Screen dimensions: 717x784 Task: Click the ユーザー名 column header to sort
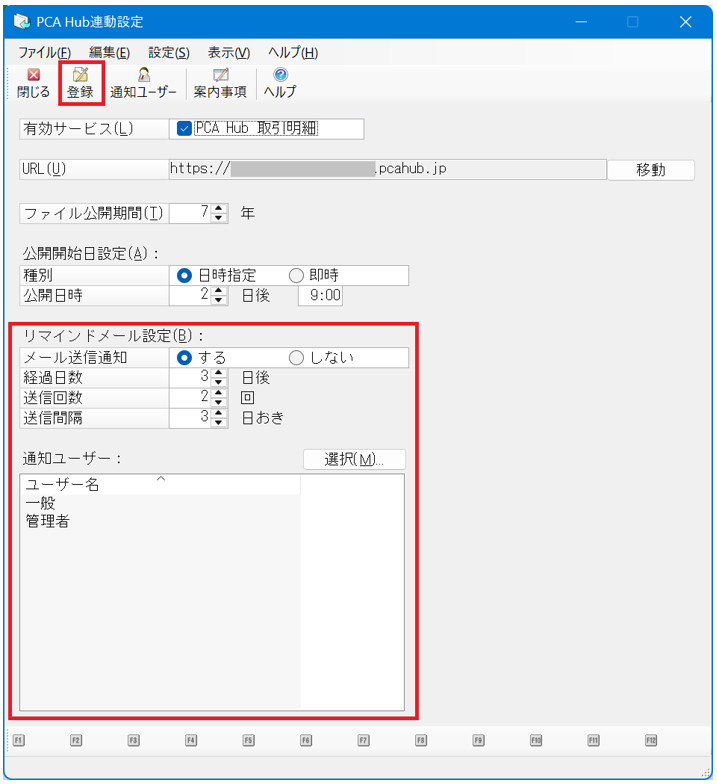click(x=160, y=484)
